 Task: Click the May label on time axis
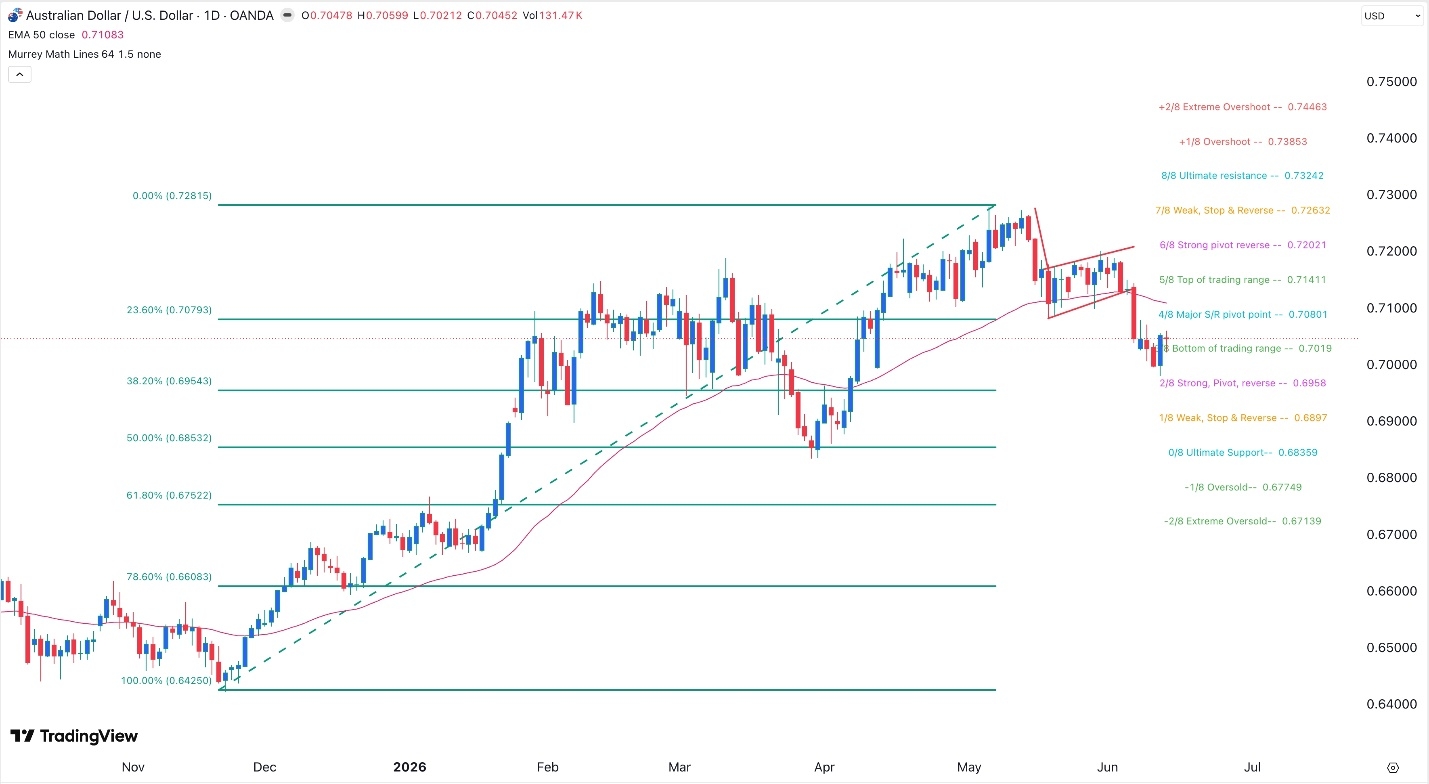pos(969,768)
